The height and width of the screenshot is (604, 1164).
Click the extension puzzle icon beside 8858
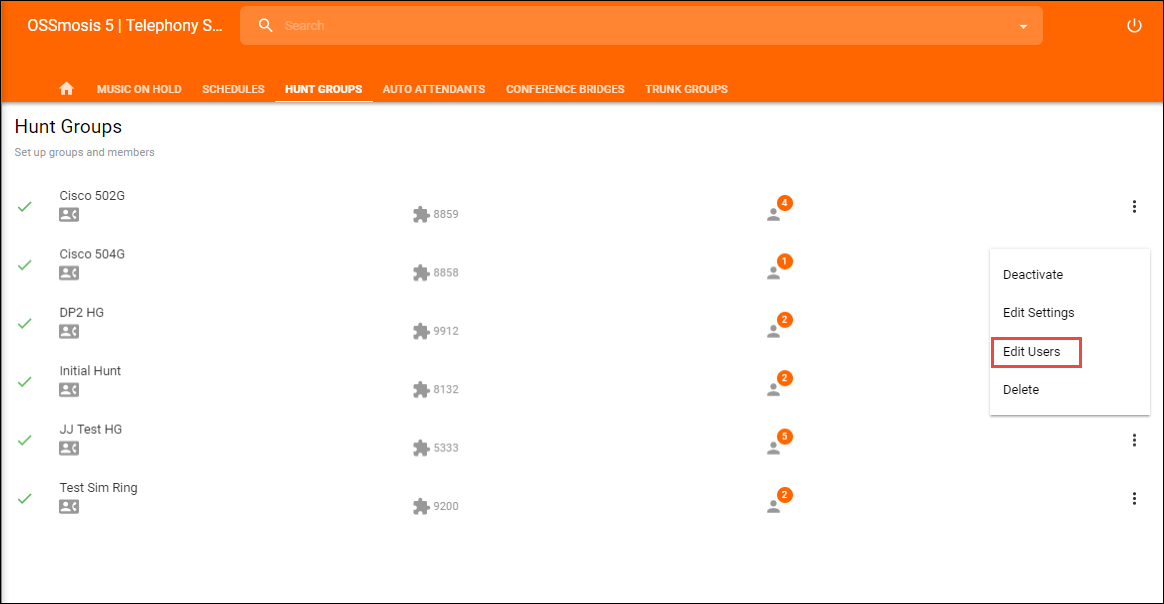[x=421, y=272]
